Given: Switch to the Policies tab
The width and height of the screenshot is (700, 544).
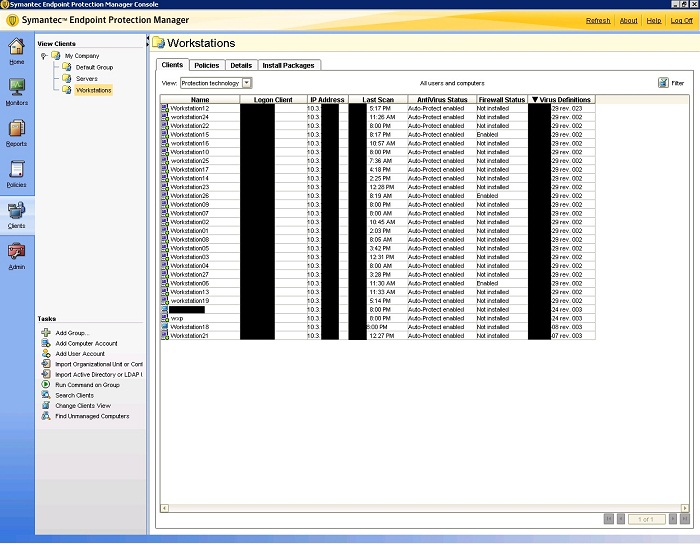Looking at the screenshot, I should (207, 65).
